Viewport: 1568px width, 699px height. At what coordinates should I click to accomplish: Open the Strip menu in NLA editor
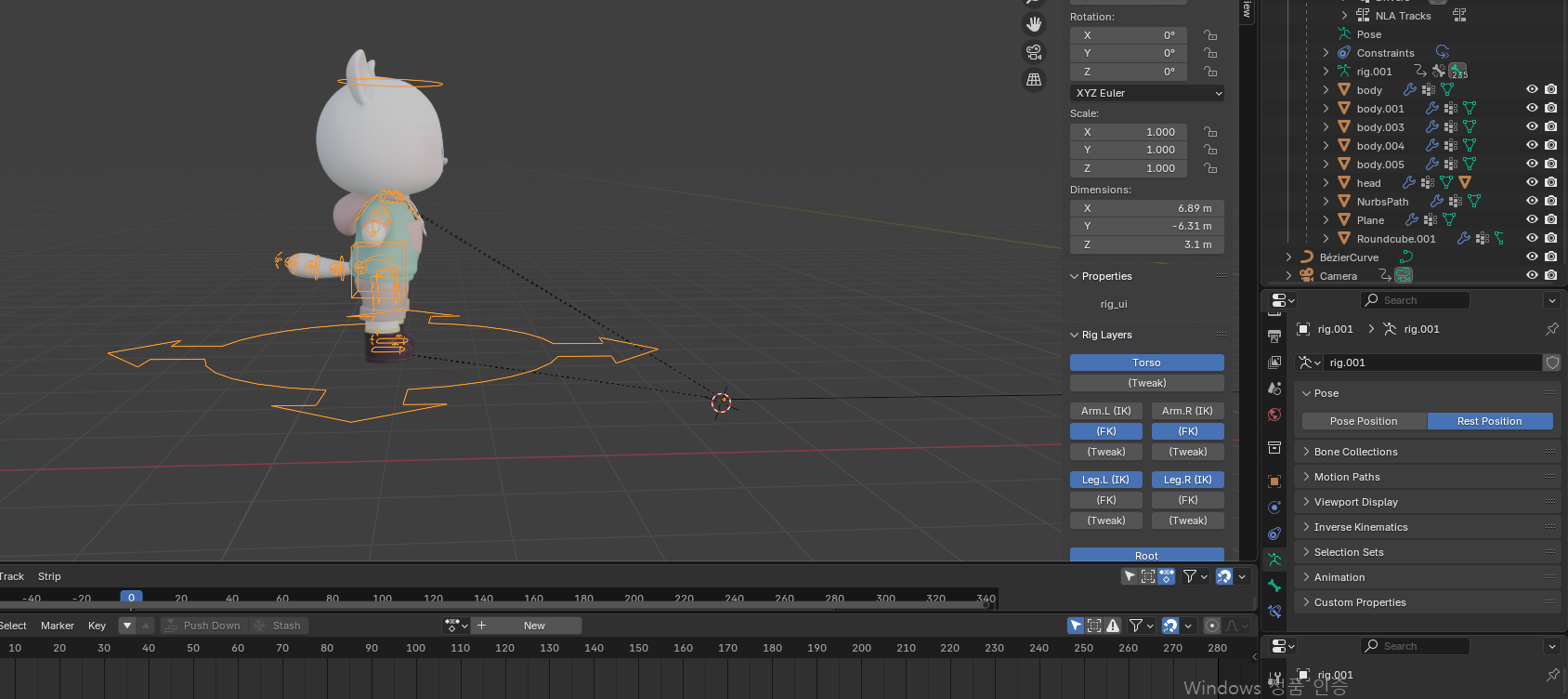[49, 576]
